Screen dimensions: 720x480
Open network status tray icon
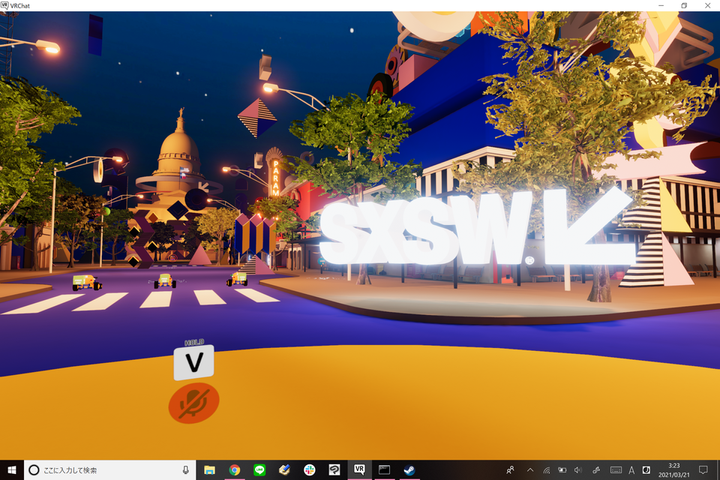(x=546, y=470)
